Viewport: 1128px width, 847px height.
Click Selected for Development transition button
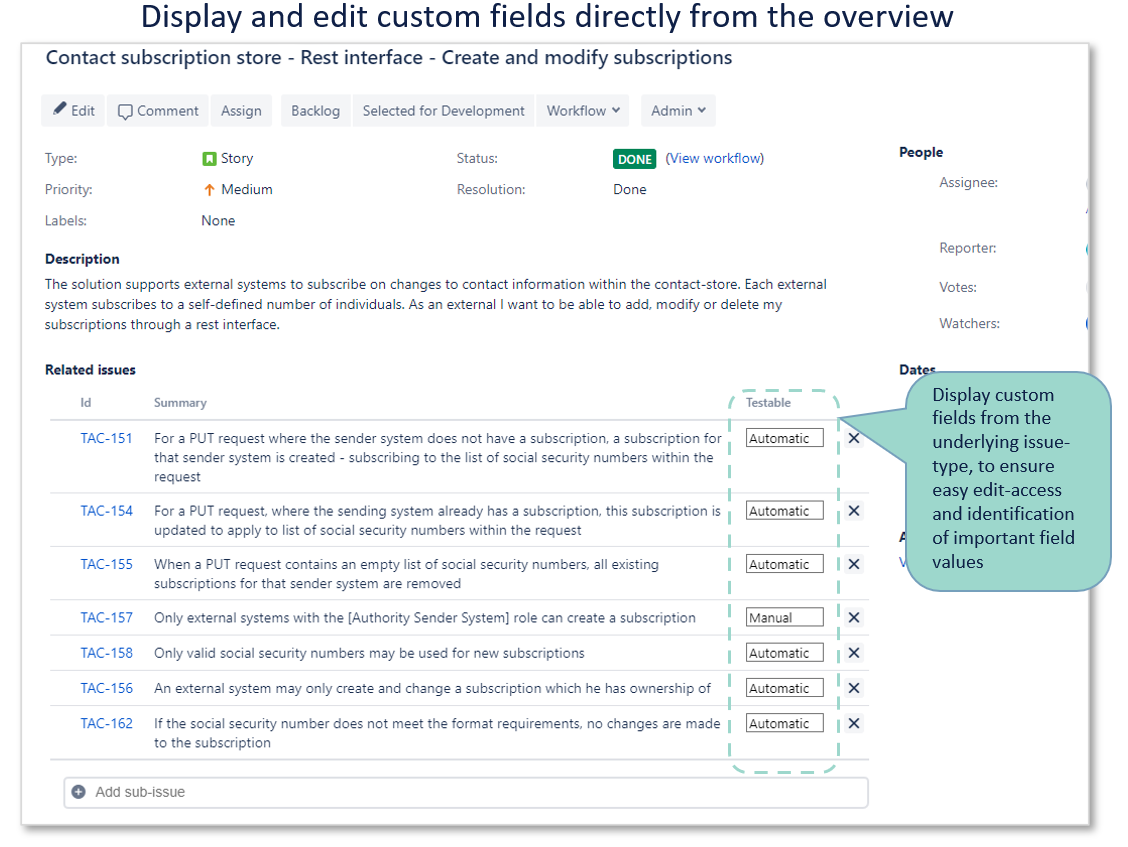pos(443,111)
